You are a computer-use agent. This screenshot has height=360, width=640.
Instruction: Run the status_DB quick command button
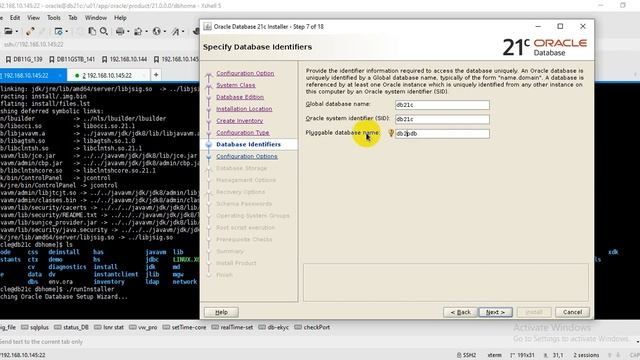click(71, 327)
